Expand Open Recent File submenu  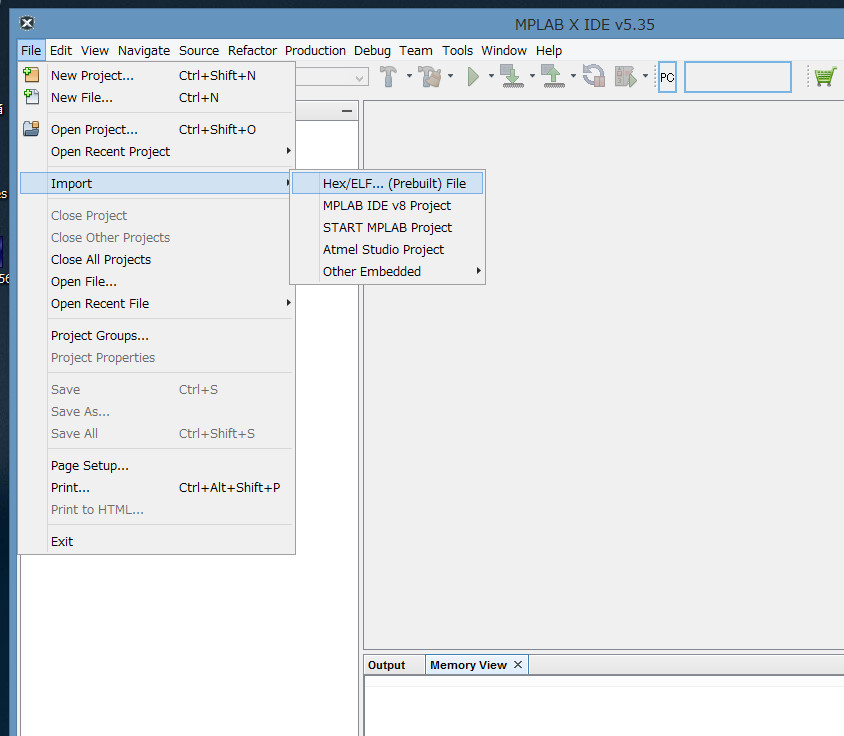[289, 303]
